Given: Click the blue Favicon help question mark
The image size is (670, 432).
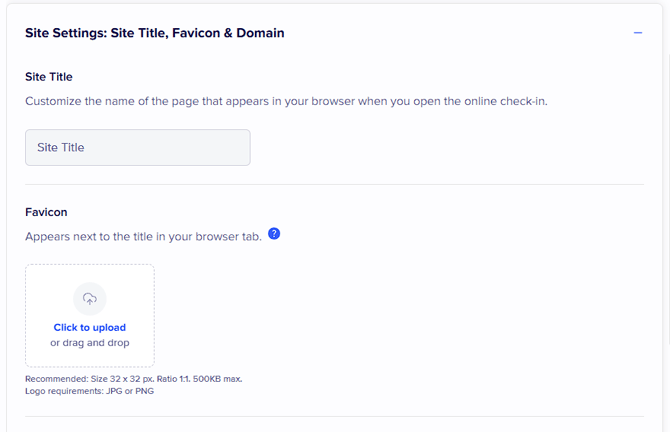Looking at the screenshot, I should click(x=274, y=234).
